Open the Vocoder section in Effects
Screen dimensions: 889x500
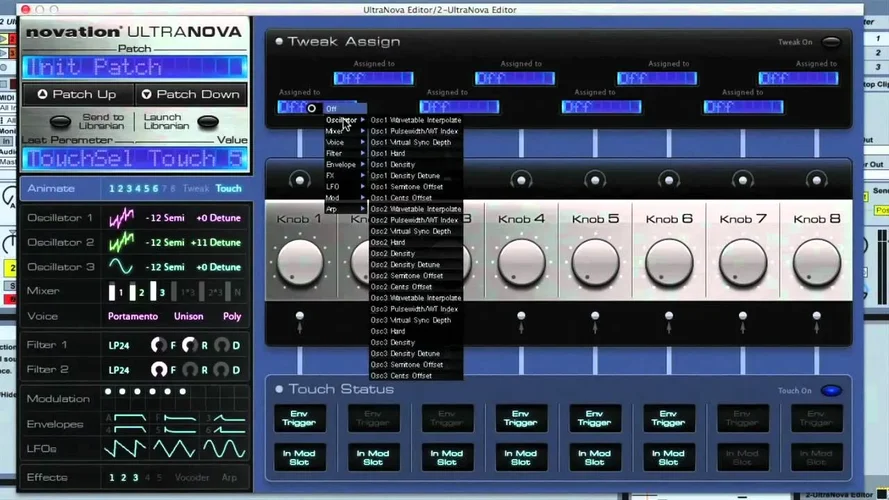coord(192,477)
